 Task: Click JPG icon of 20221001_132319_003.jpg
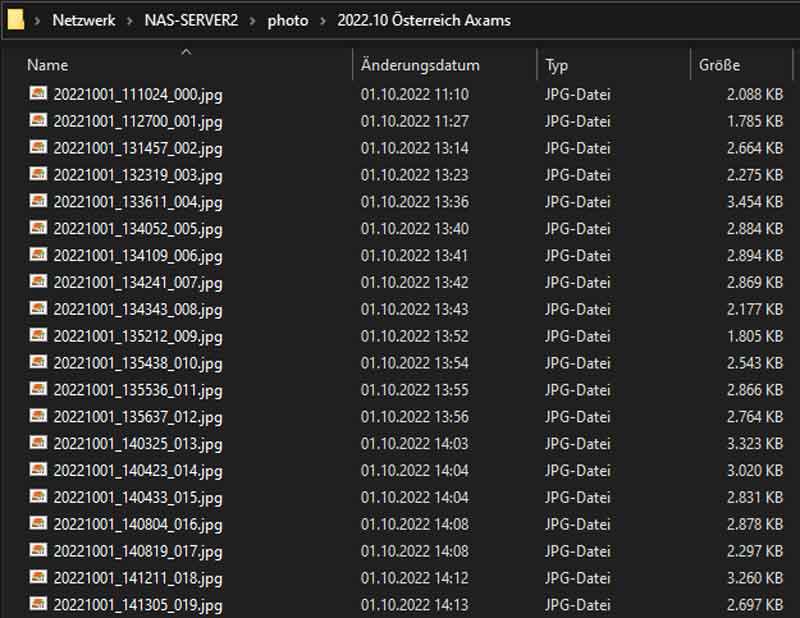coord(38,174)
